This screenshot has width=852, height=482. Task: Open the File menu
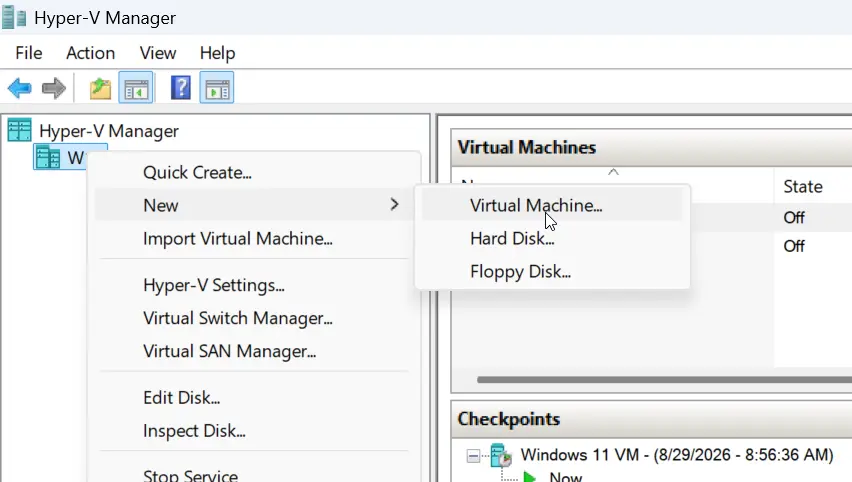[29, 53]
